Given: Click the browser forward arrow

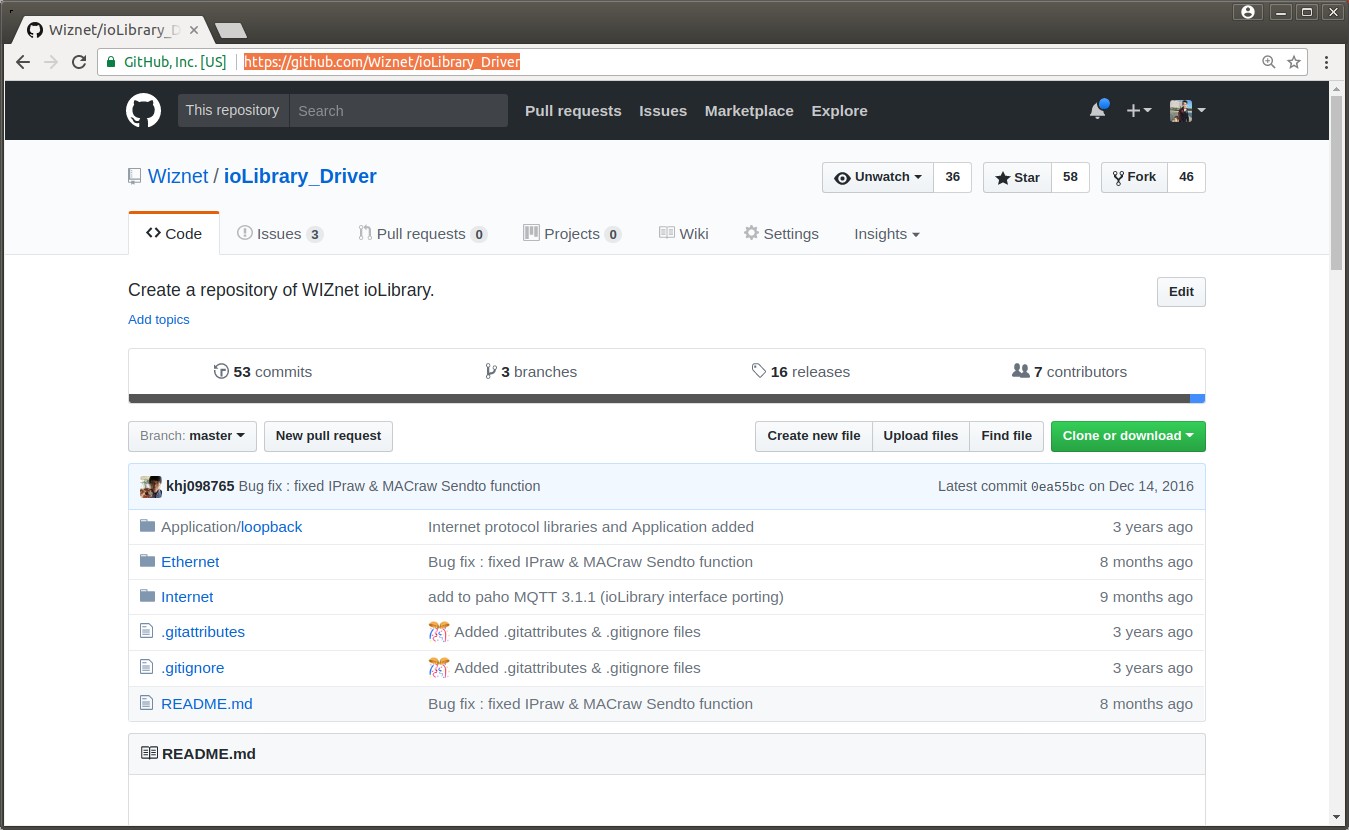Looking at the screenshot, I should tap(51, 62).
